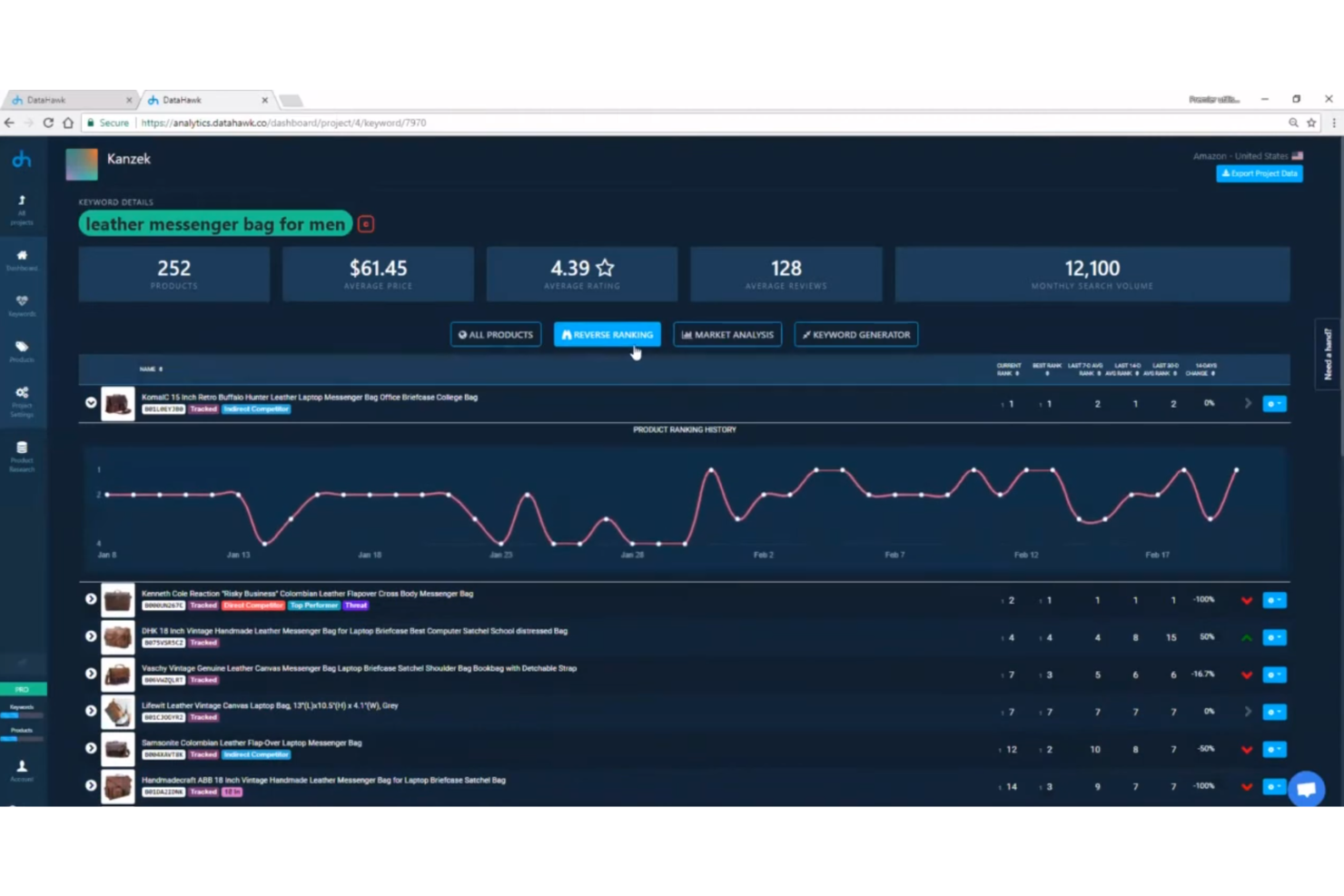Expand the Kenneth Cole Reaction product row
The width and height of the screenshot is (1344, 896).
click(x=91, y=599)
